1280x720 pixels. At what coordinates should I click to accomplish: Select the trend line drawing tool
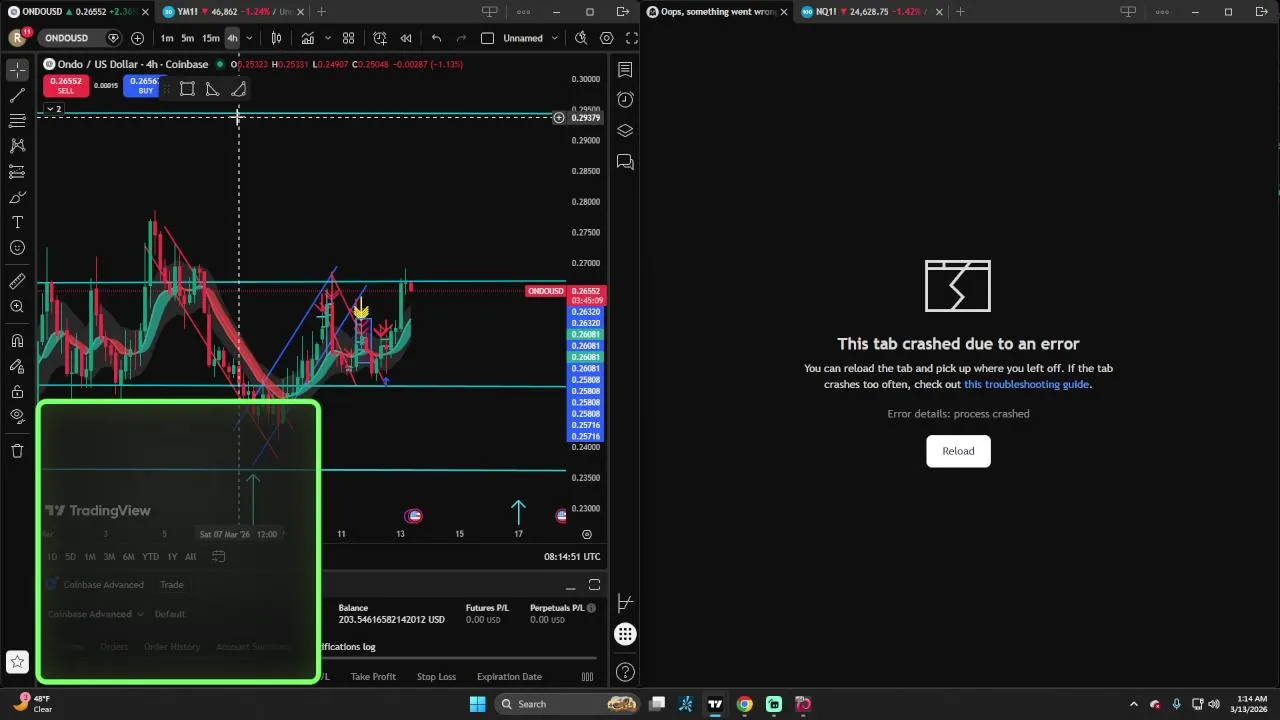click(x=17, y=95)
